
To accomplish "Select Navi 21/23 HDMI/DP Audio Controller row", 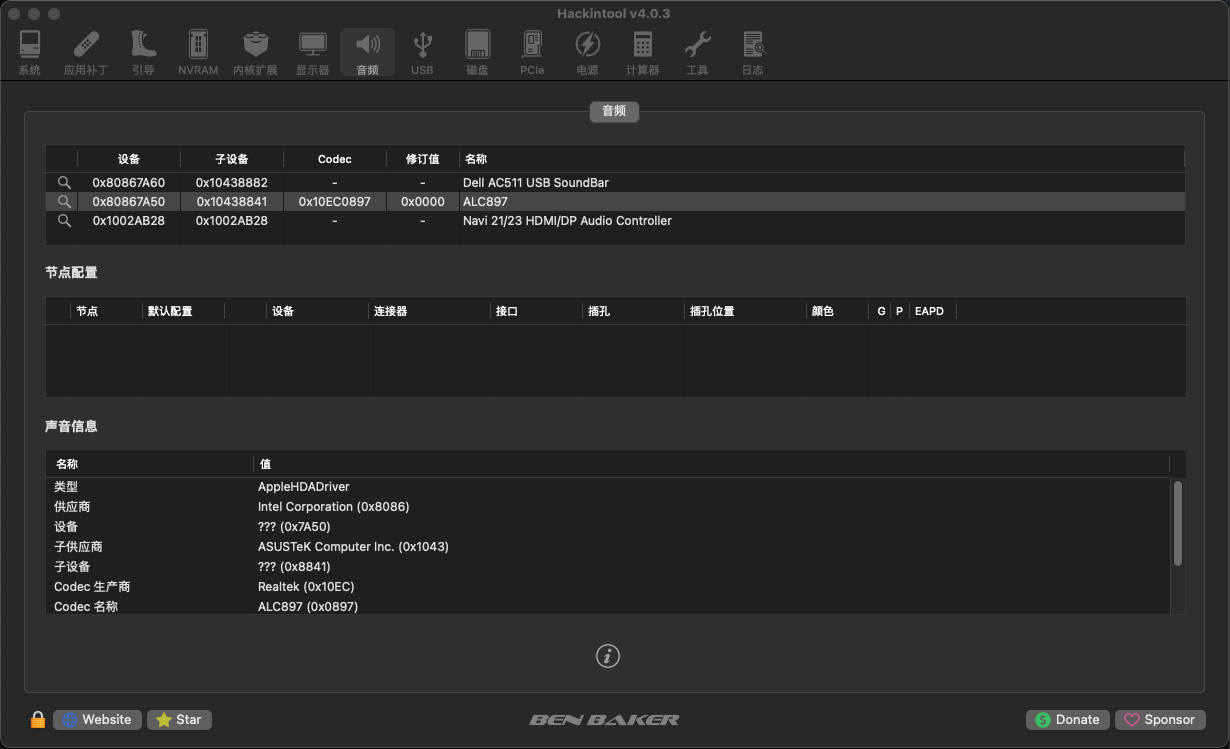I will (615, 221).
